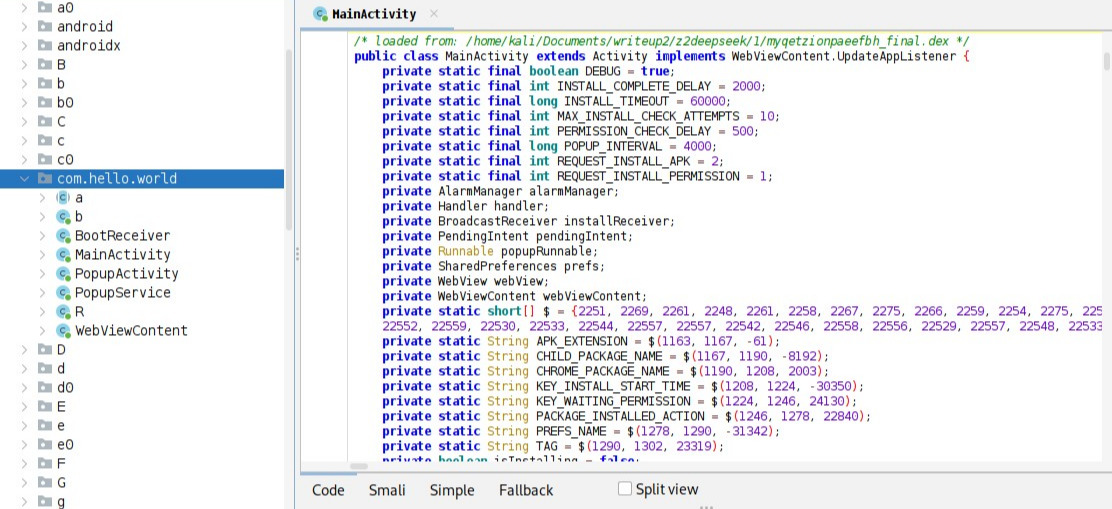Click the WebViewContent class icon

click(x=63, y=331)
